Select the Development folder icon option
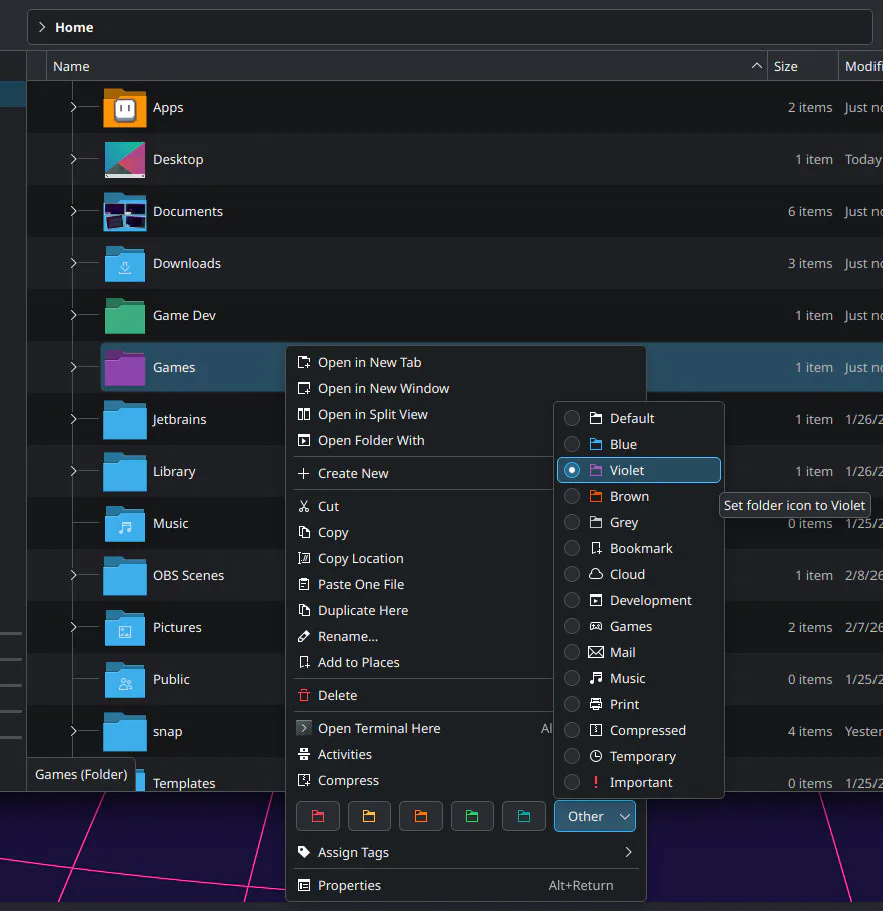Image resolution: width=883 pixels, height=911 pixels. pos(639,601)
